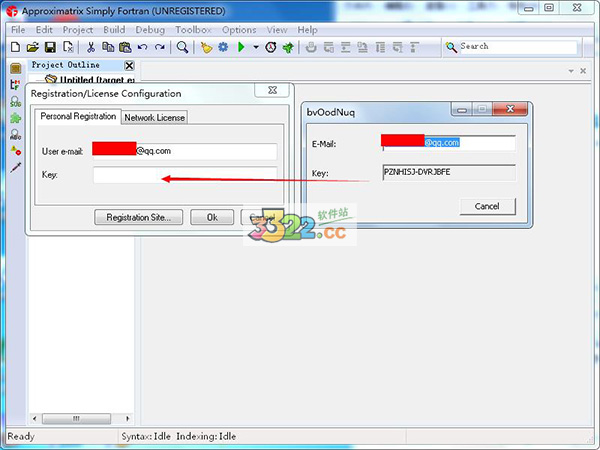Close the bvOodNuq window

510,109
